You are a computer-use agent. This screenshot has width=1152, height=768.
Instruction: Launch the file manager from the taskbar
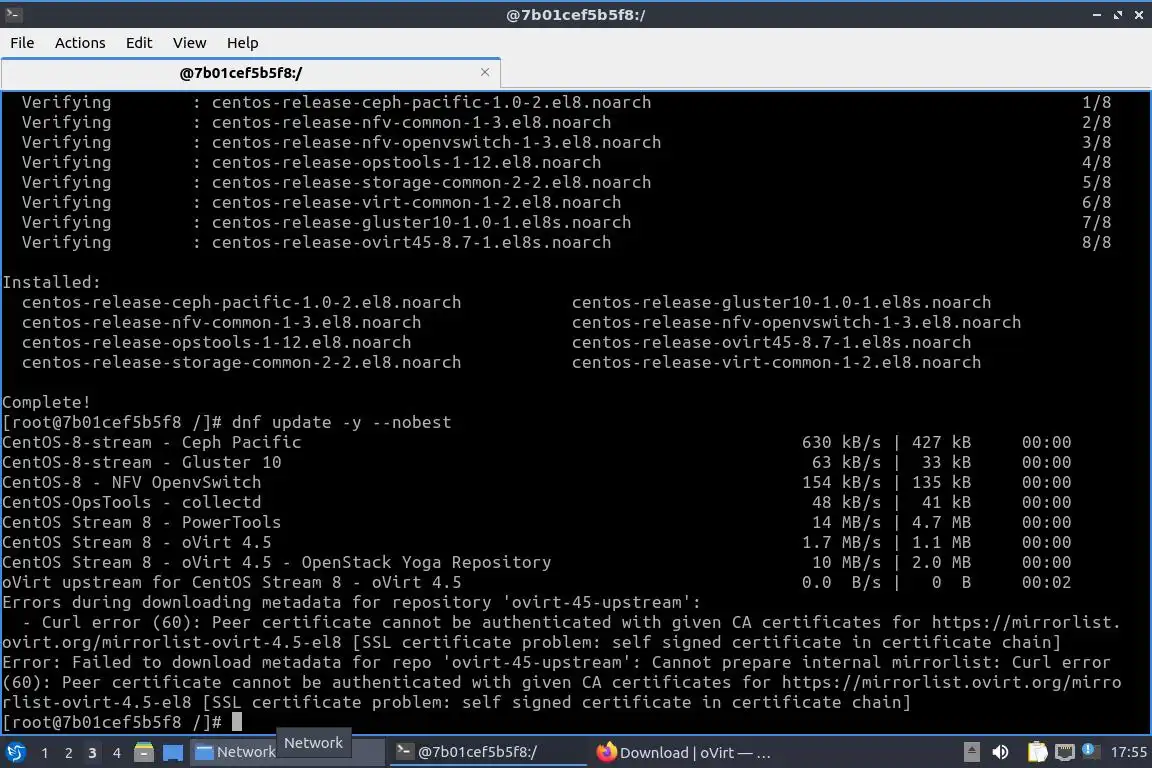pos(144,752)
